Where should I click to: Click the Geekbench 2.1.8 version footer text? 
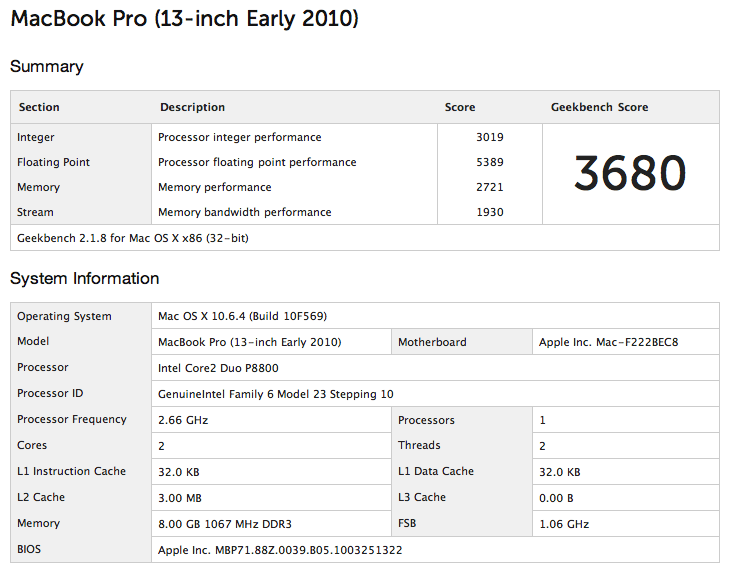133,238
